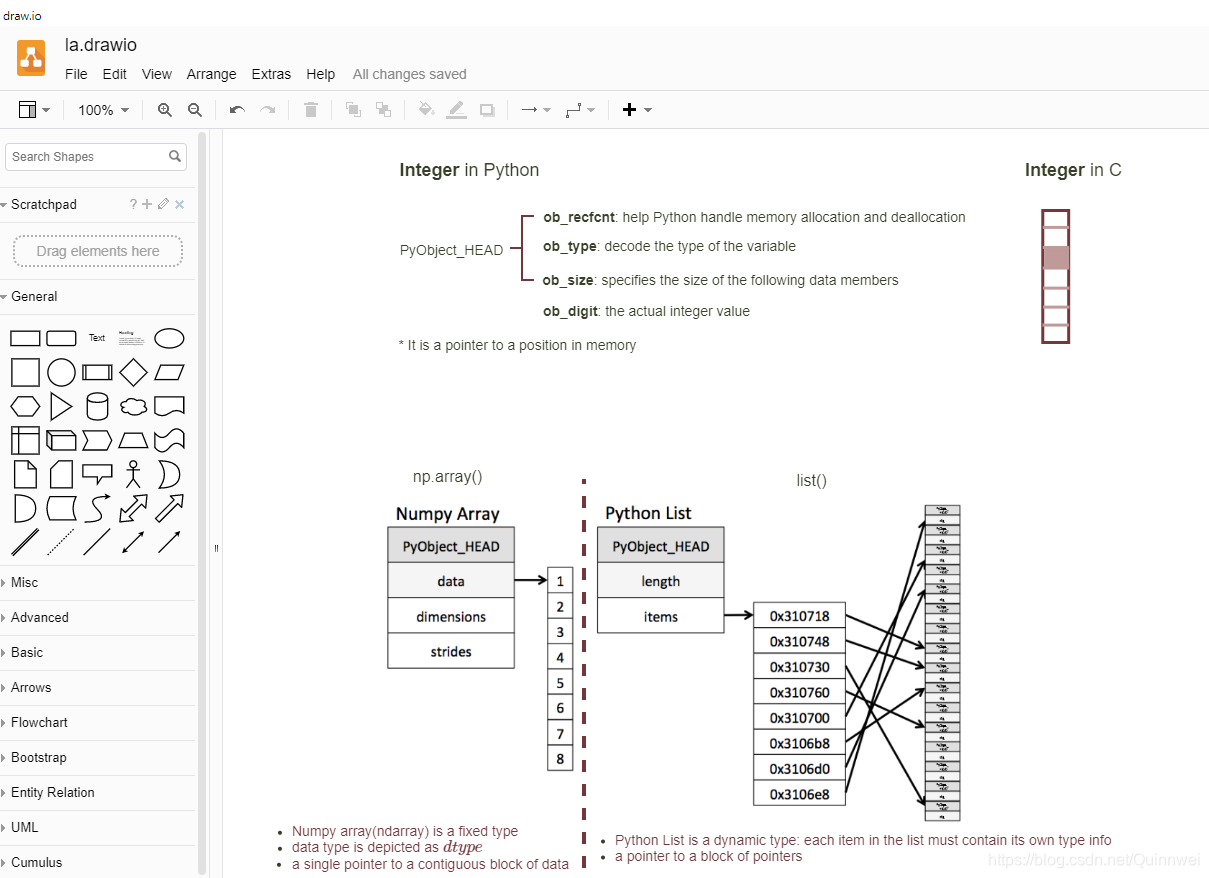Open the 100% zoom dropdown
Image resolution: width=1209 pixels, height=878 pixels.
(x=104, y=110)
